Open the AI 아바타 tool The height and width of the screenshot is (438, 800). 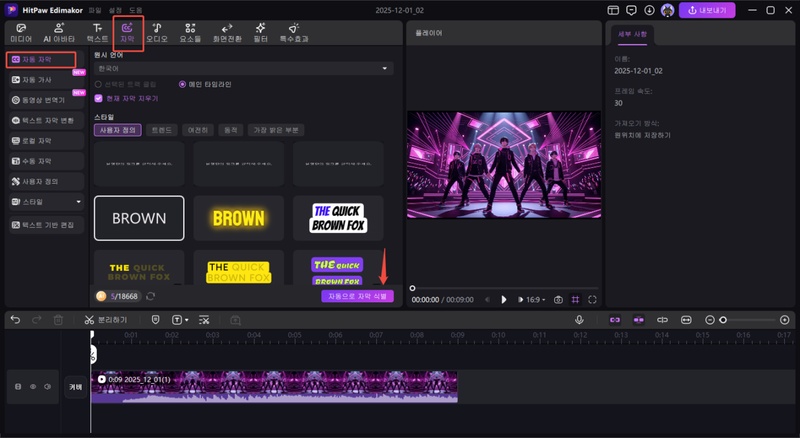(59, 33)
